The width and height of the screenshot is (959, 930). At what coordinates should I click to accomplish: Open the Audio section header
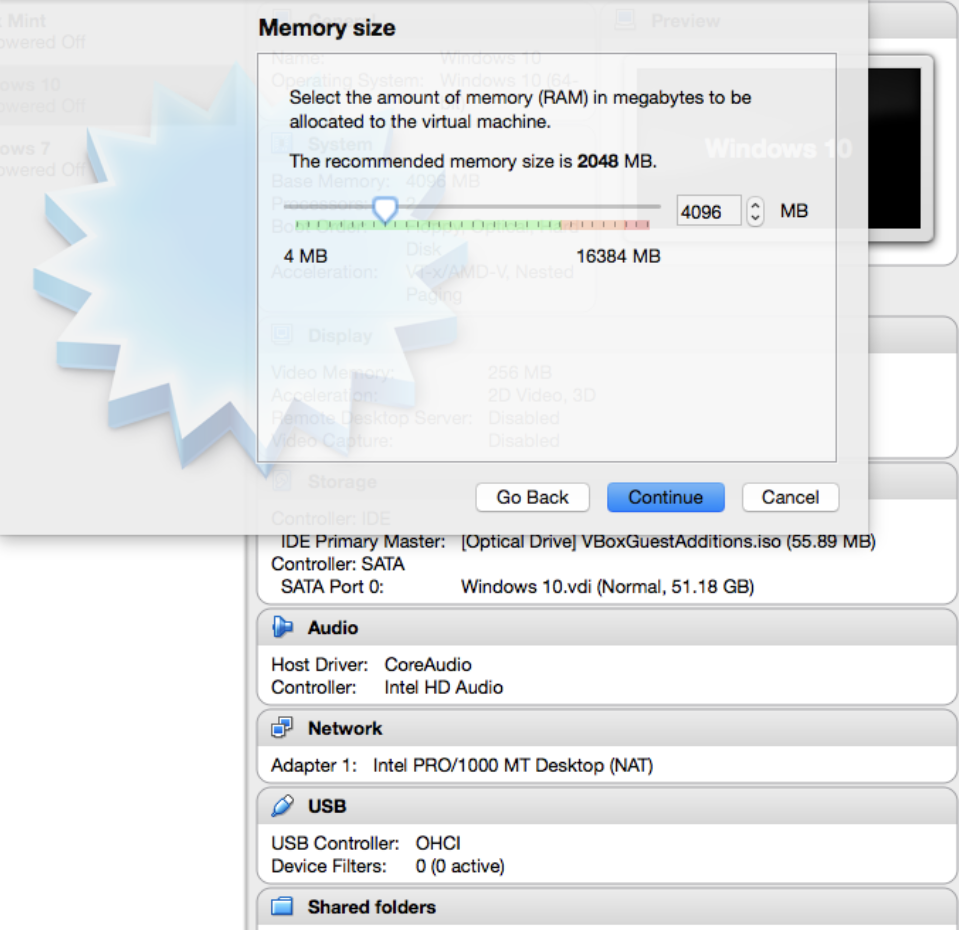tap(607, 627)
